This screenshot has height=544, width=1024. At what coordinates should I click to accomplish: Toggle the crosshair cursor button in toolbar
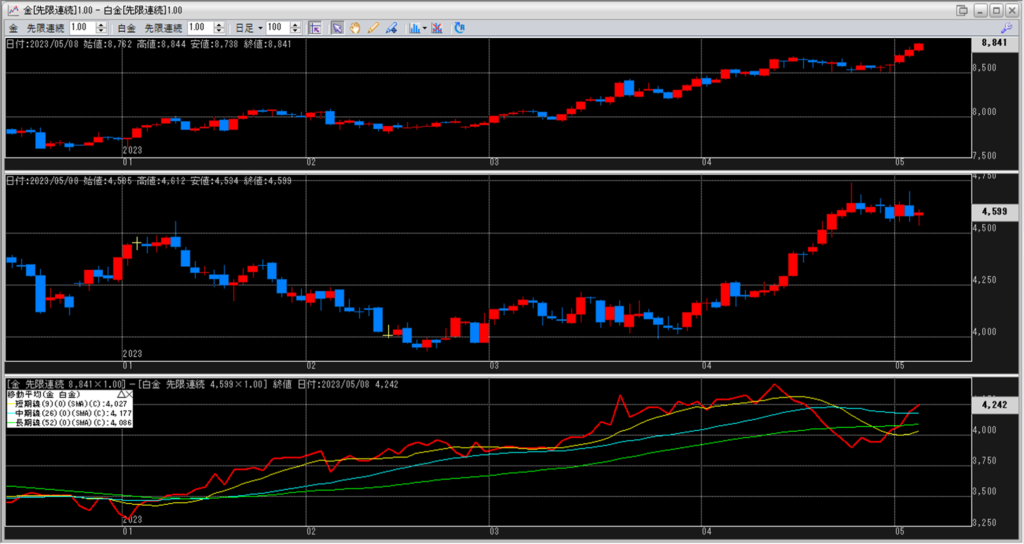[x=315, y=28]
